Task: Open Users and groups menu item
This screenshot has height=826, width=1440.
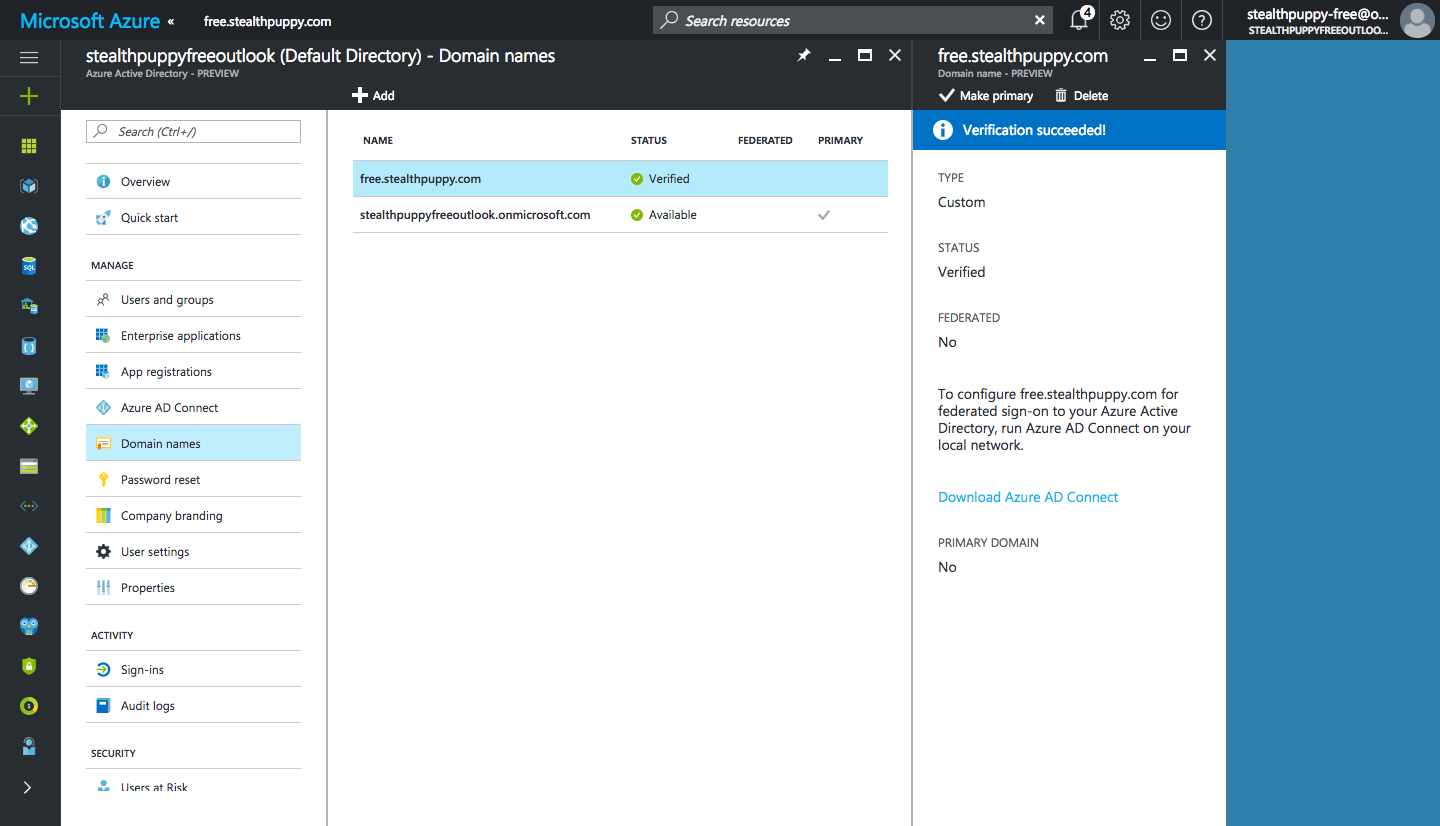Action: [193, 300]
